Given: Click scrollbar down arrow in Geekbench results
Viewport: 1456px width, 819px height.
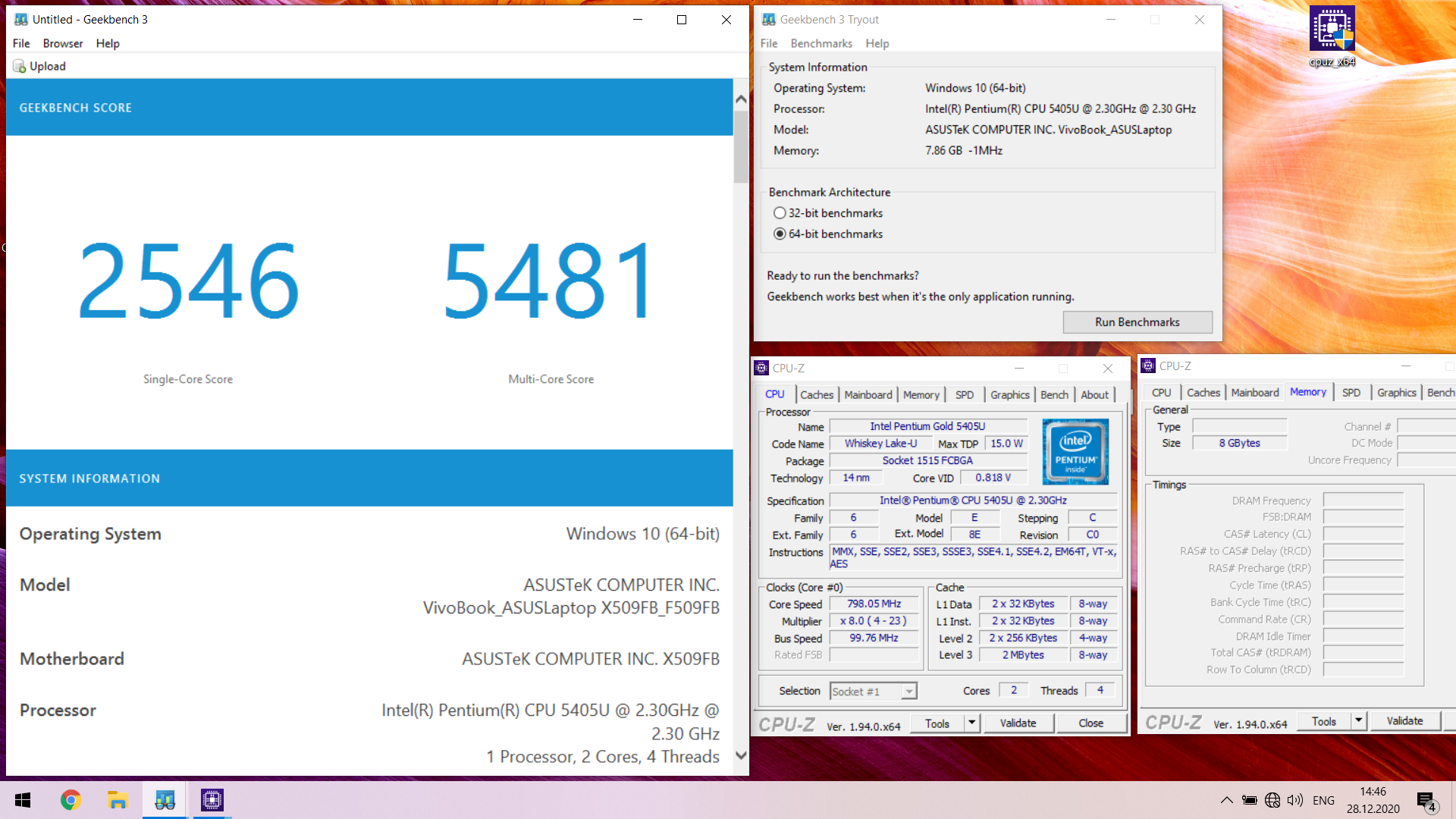Looking at the screenshot, I should (x=741, y=755).
